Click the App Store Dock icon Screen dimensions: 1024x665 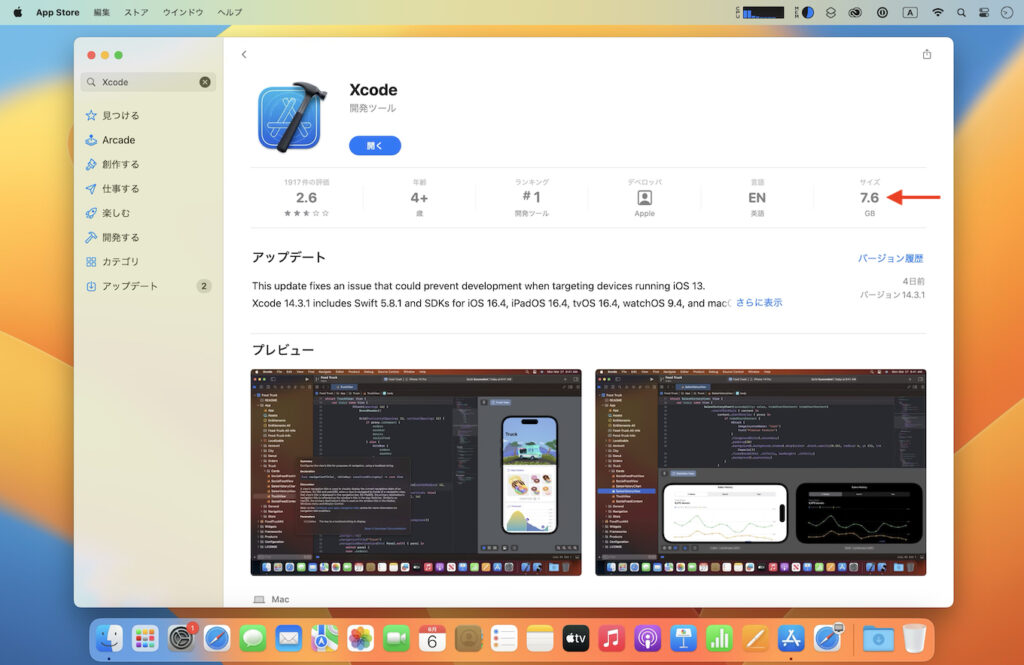(x=791, y=639)
